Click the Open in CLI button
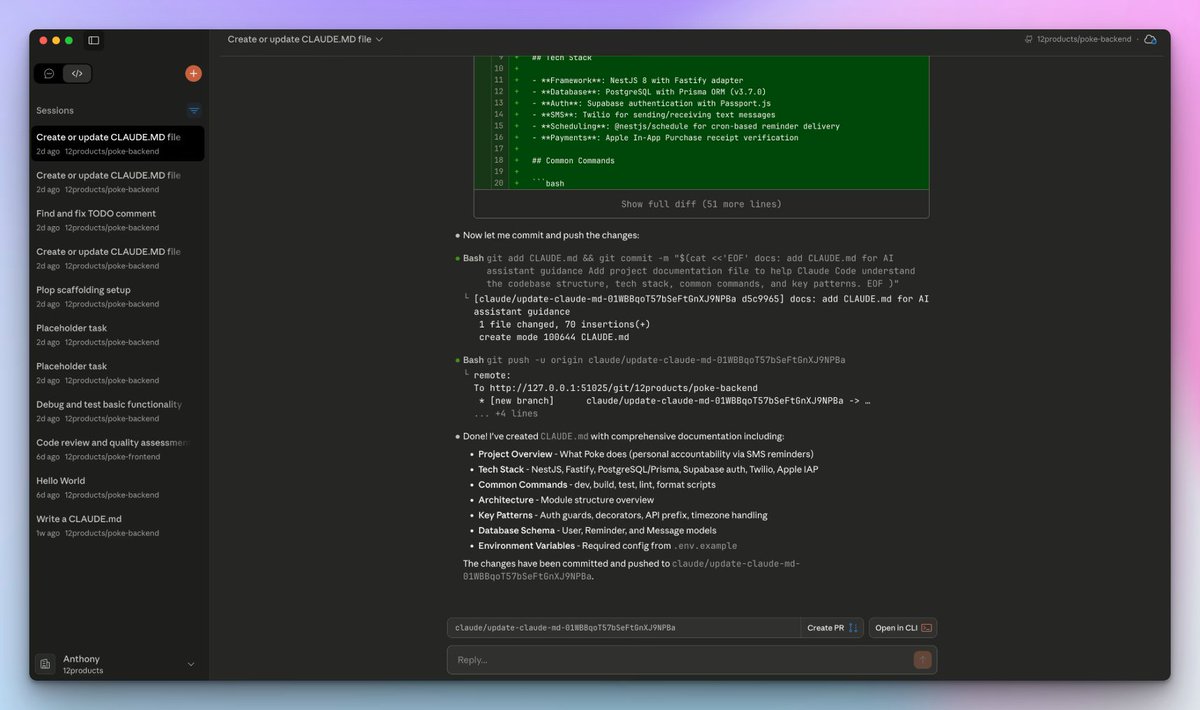This screenshot has width=1200, height=710. pos(903,628)
